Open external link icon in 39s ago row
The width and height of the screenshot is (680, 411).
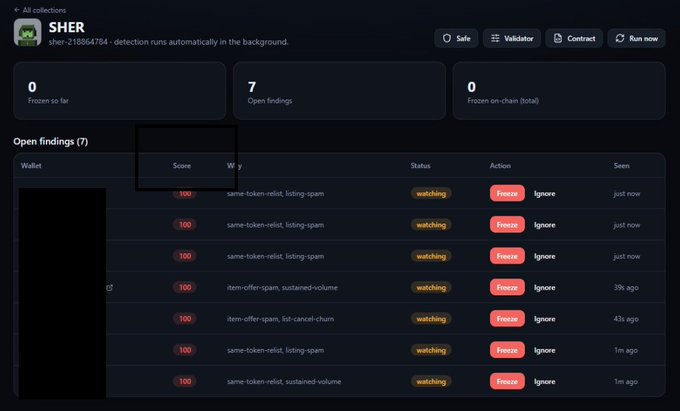point(110,287)
